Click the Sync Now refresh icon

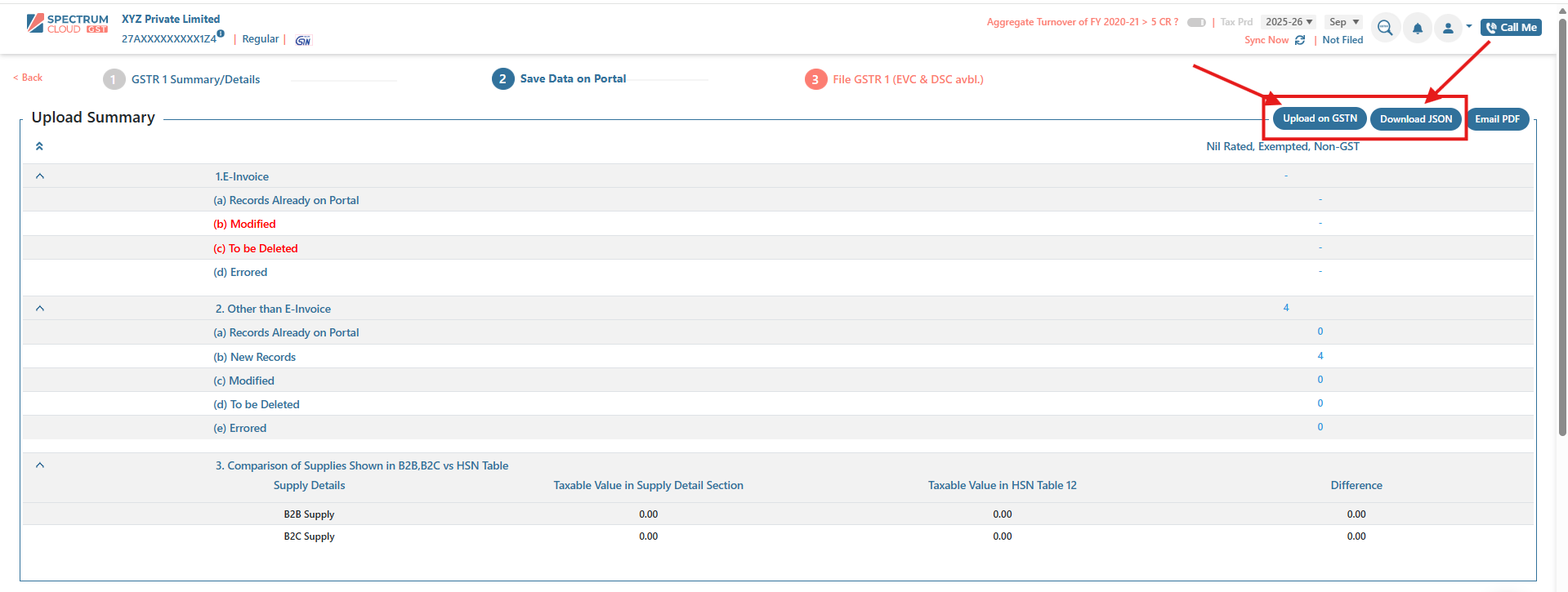[x=1300, y=40]
